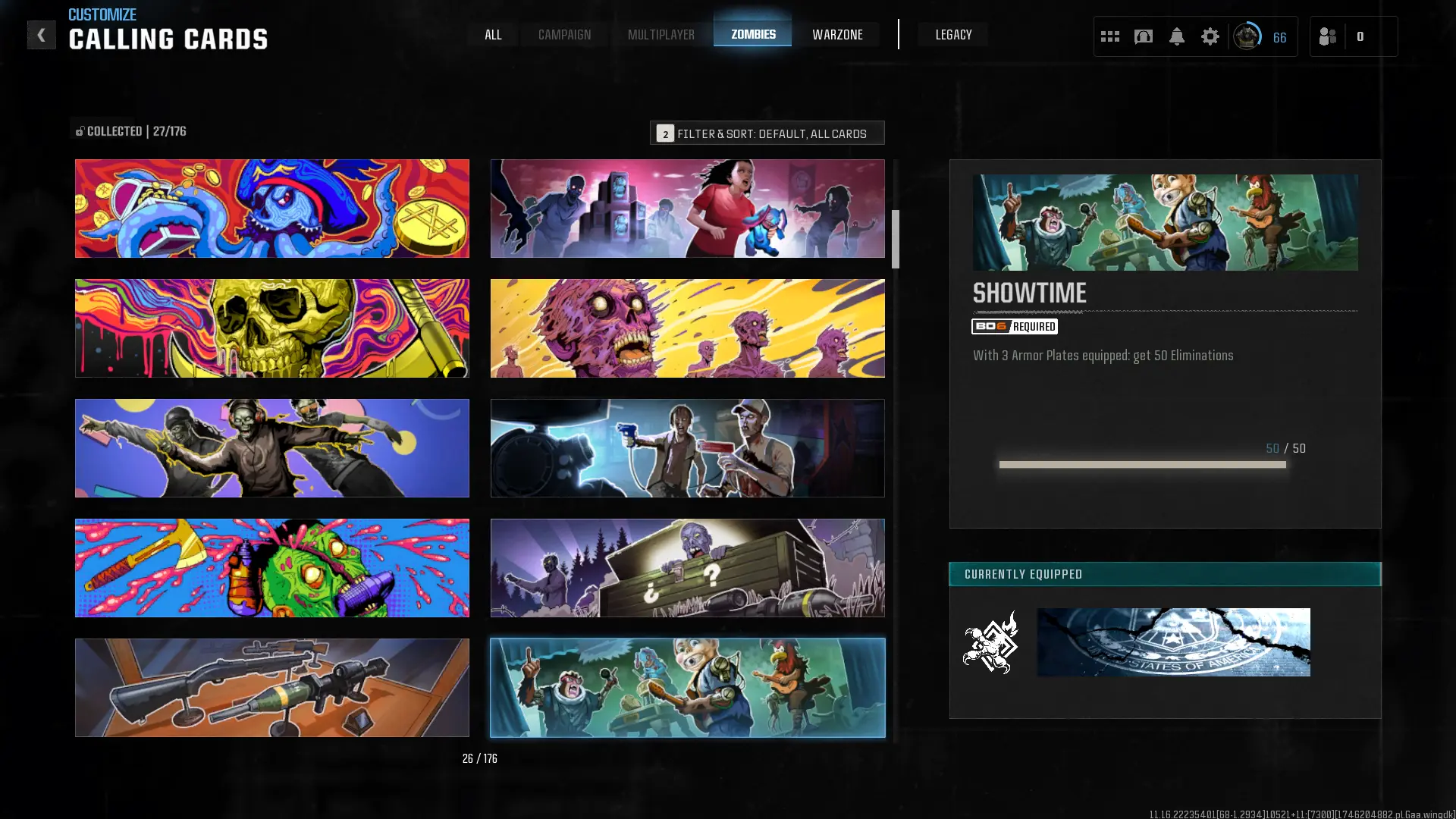This screenshot has height=819, width=1456.
Task: Select the golden skull calling card
Action: tap(271, 328)
